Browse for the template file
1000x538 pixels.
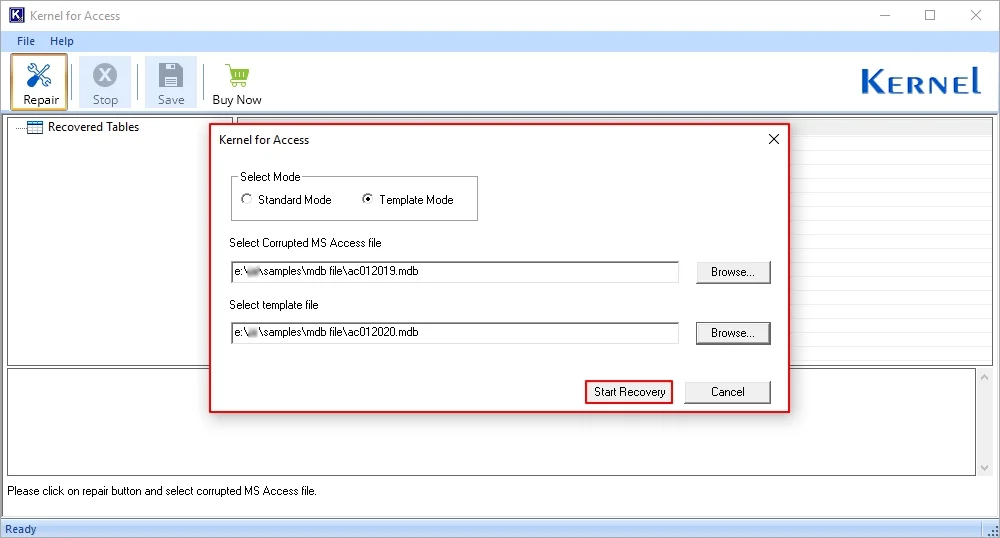coord(733,333)
